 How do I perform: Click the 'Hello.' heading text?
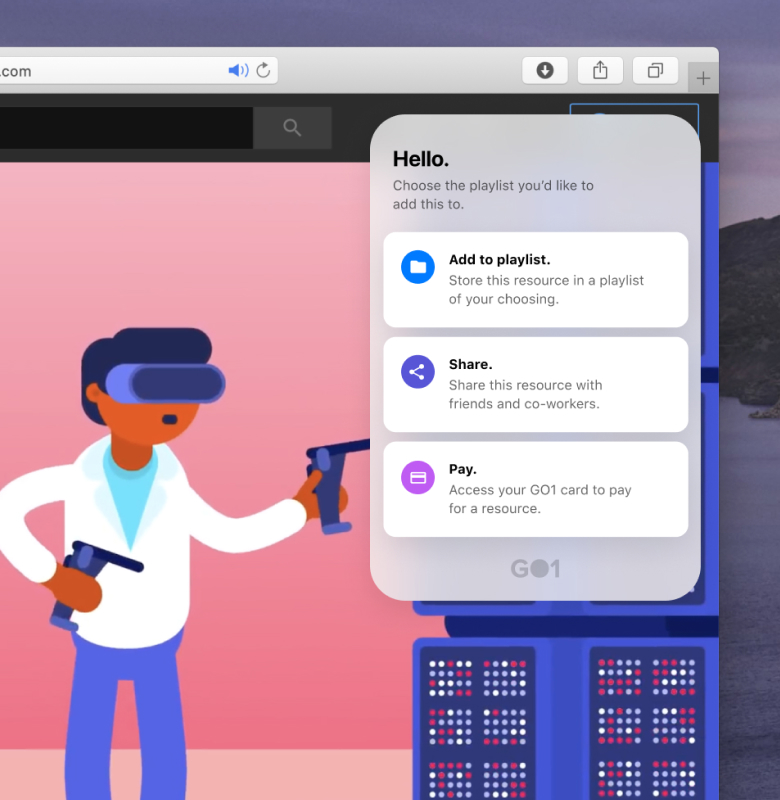coord(421,159)
